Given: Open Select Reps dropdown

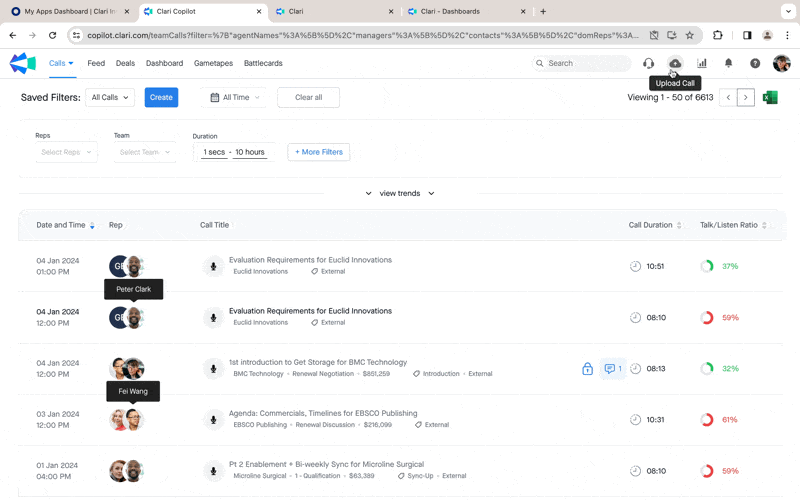Looking at the screenshot, I should tap(66, 152).
